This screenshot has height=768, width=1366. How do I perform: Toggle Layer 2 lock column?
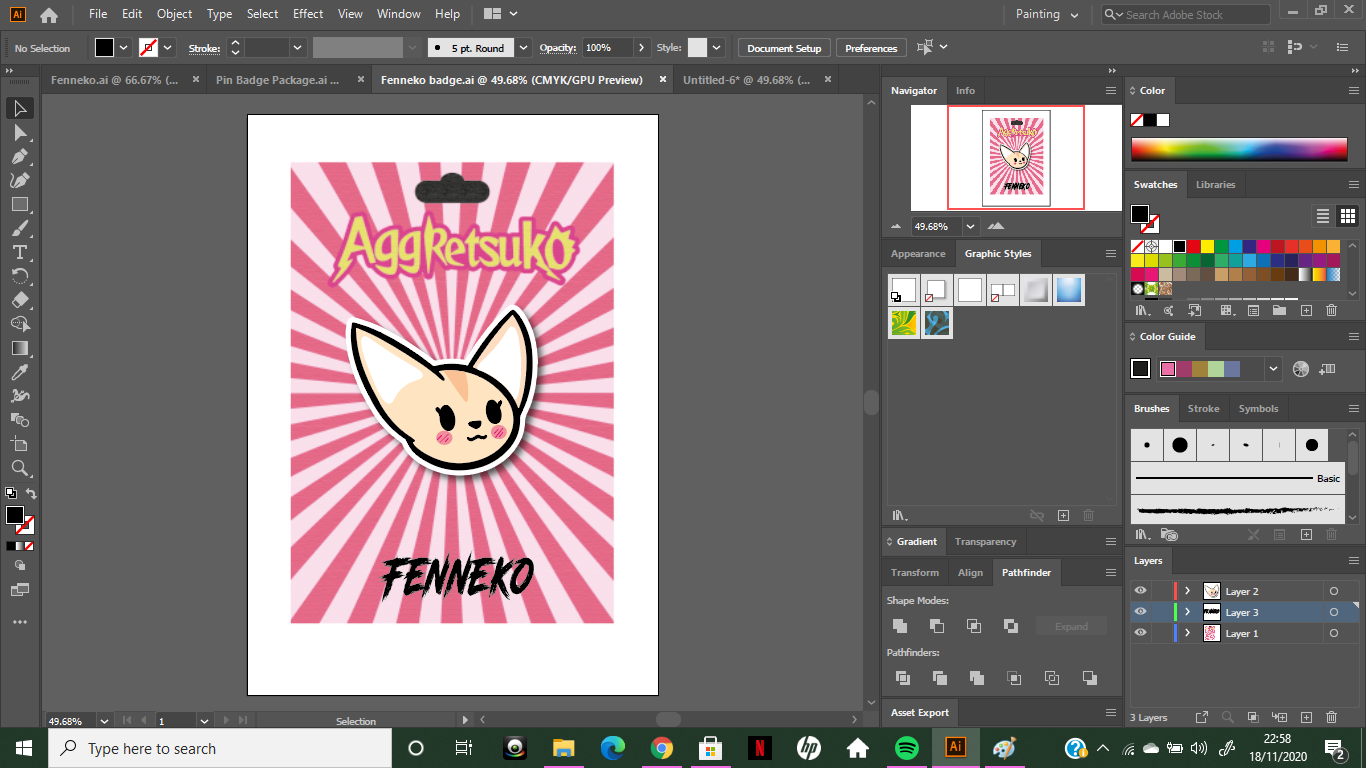[x=1160, y=591]
